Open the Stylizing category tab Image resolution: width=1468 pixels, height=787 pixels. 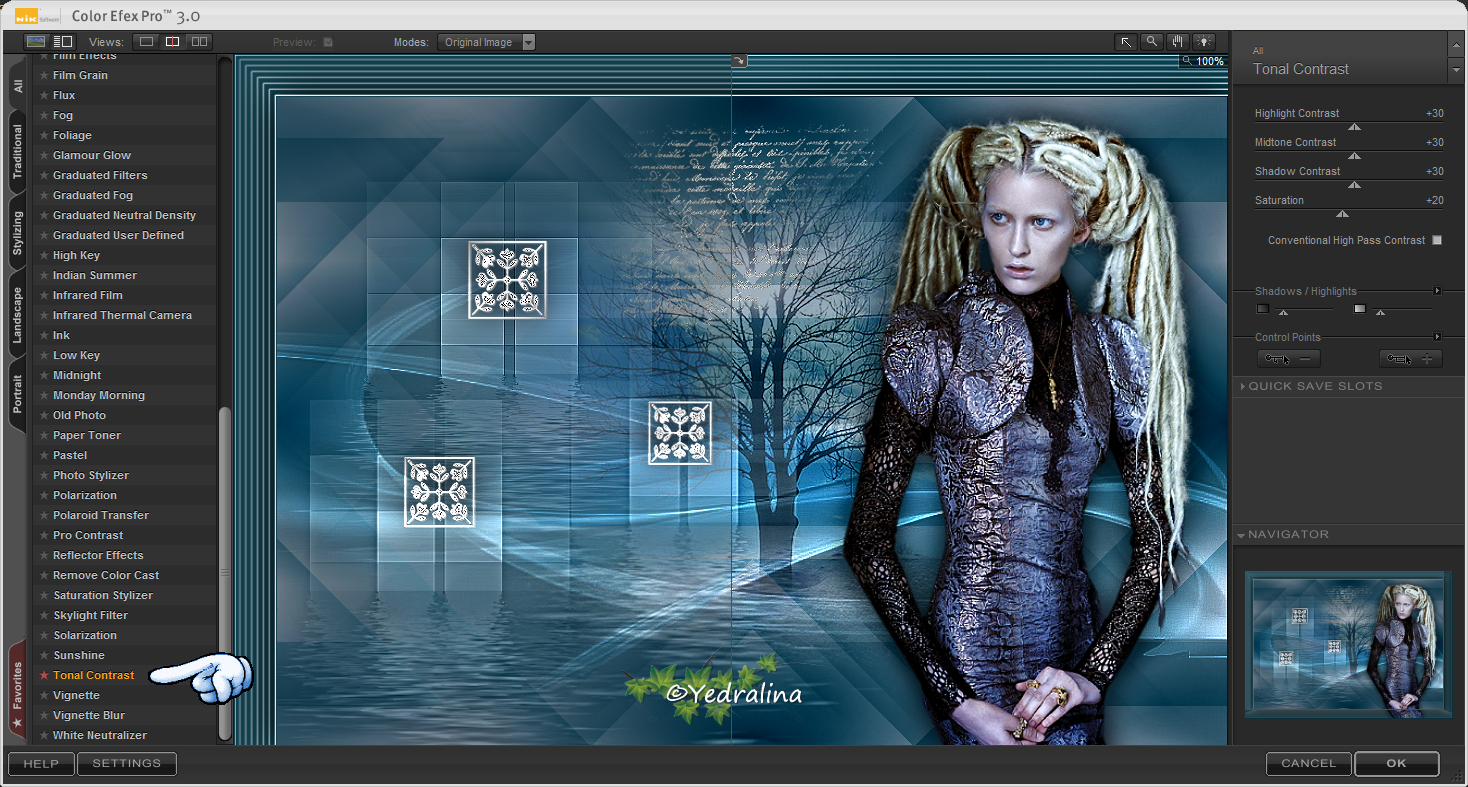[17, 233]
